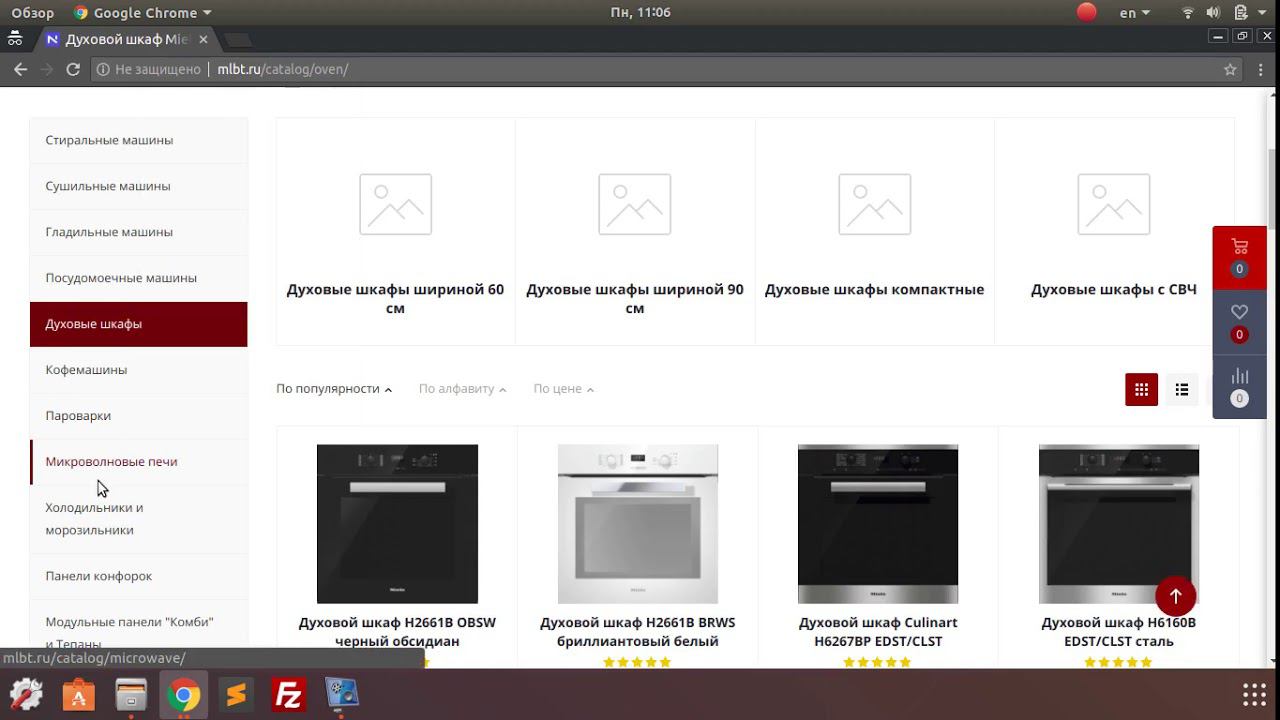Open the product comparison chart widget
The height and width of the screenshot is (720, 1280).
[x=1240, y=386]
